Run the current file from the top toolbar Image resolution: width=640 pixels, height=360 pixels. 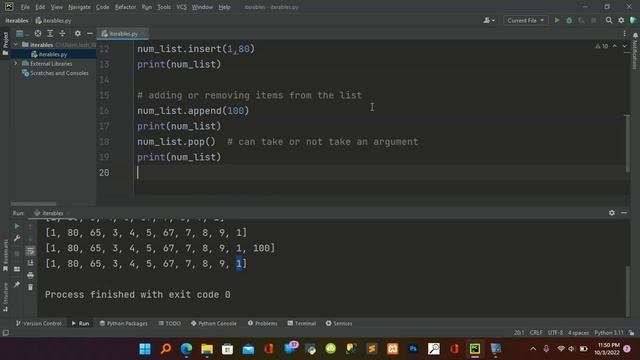(x=557, y=20)
